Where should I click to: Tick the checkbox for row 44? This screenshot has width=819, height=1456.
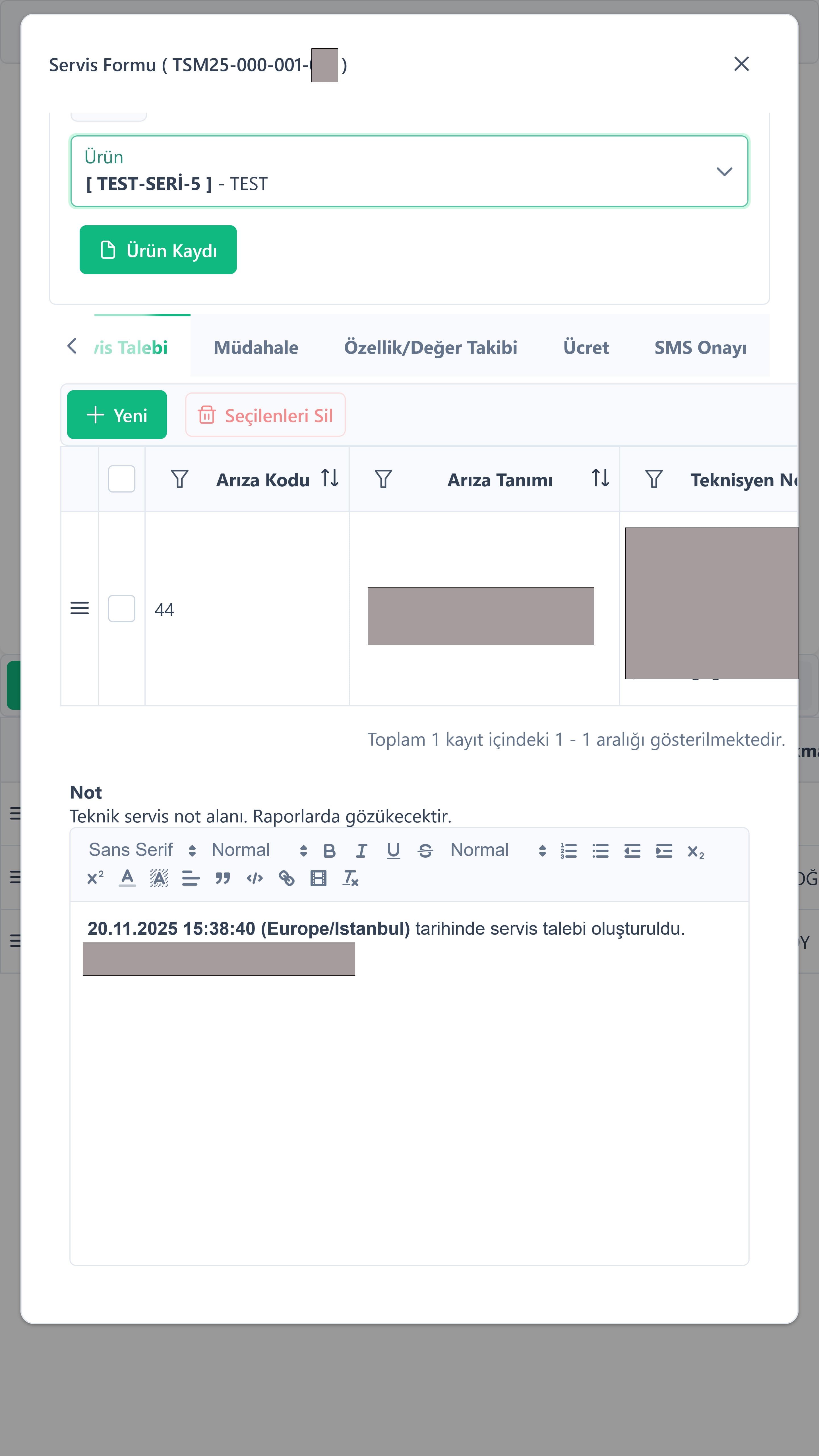[121, 609]
